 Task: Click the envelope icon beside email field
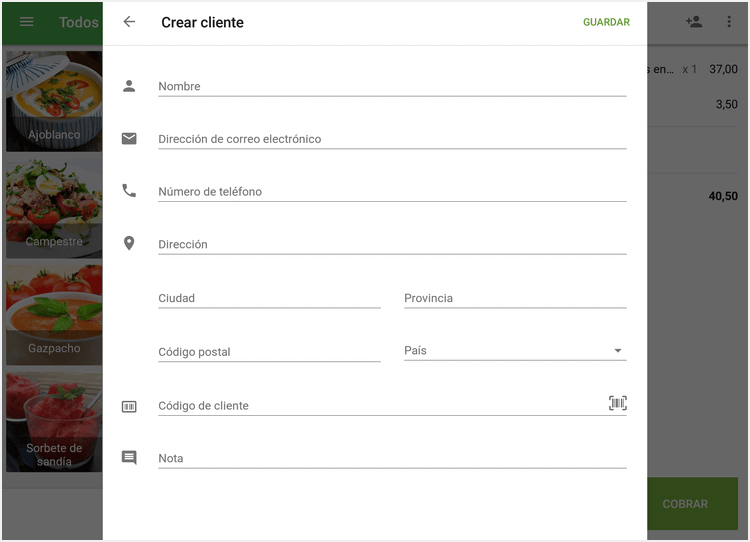point(129,139)
